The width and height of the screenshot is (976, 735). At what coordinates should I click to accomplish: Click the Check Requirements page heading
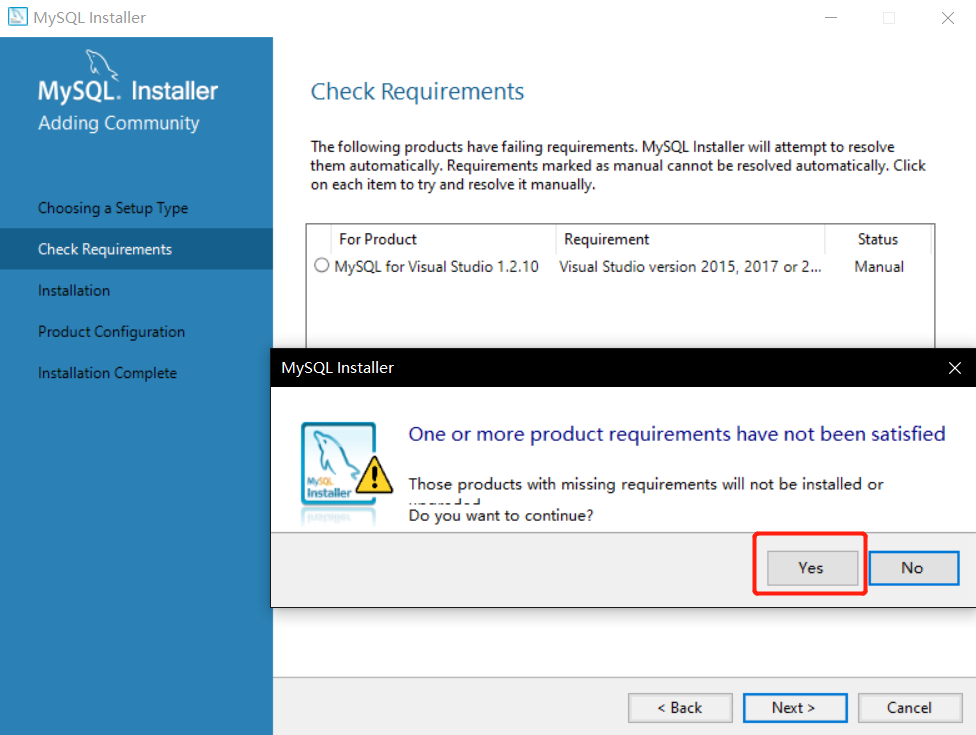click(x=417, y=91)
